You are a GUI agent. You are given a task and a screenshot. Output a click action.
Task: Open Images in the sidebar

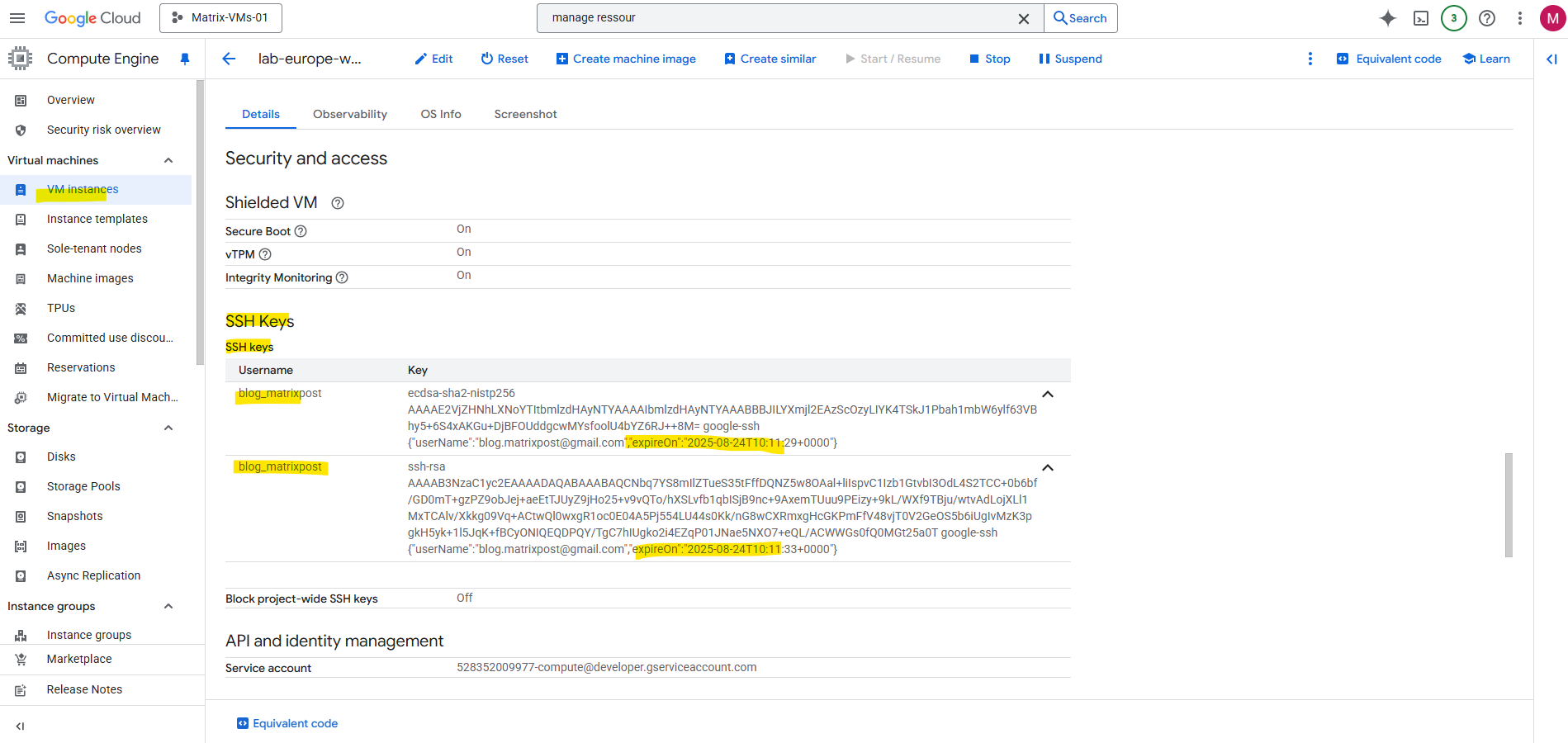96,546
